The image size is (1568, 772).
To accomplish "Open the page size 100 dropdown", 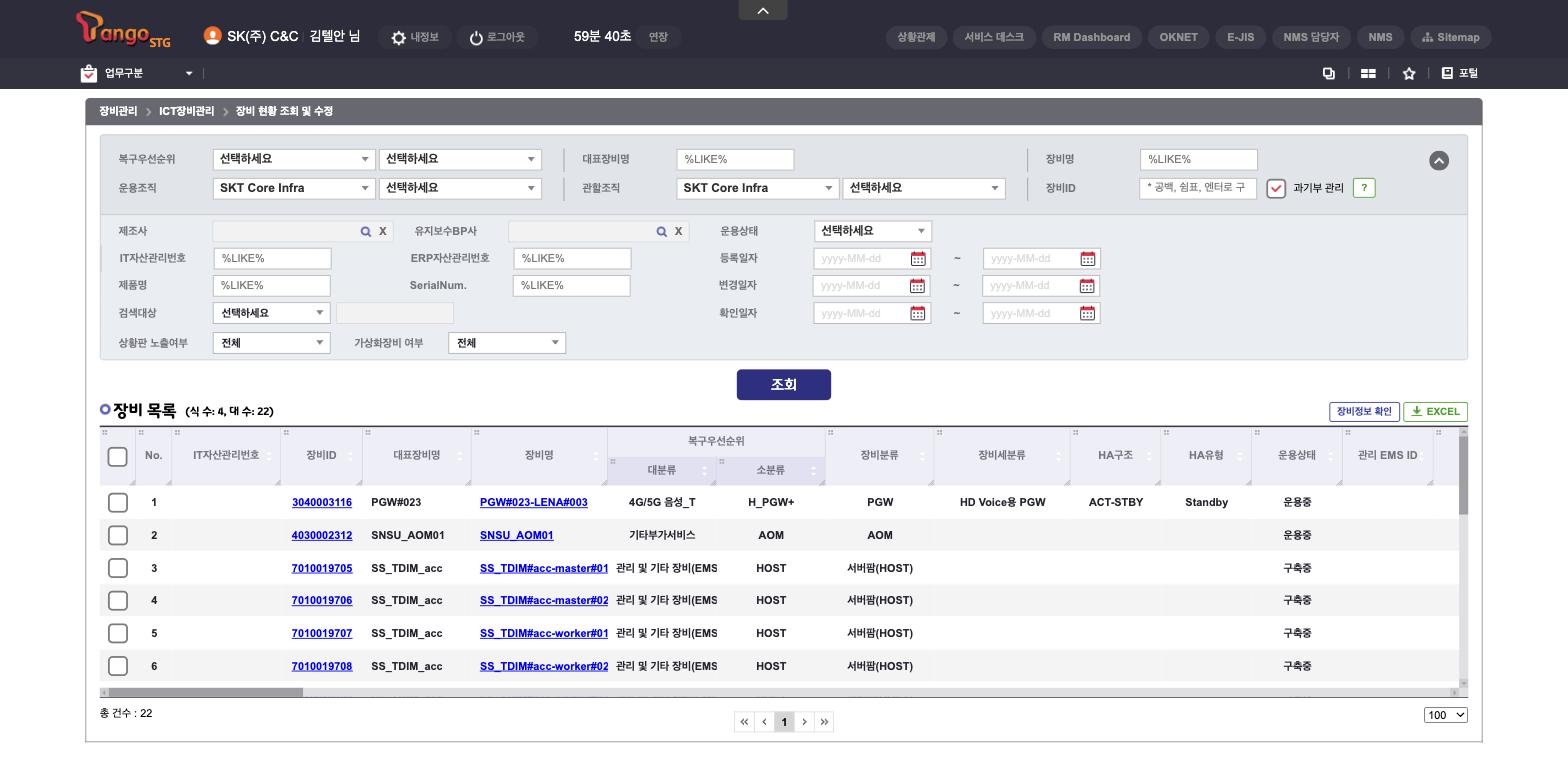I will click(1446, 715).
